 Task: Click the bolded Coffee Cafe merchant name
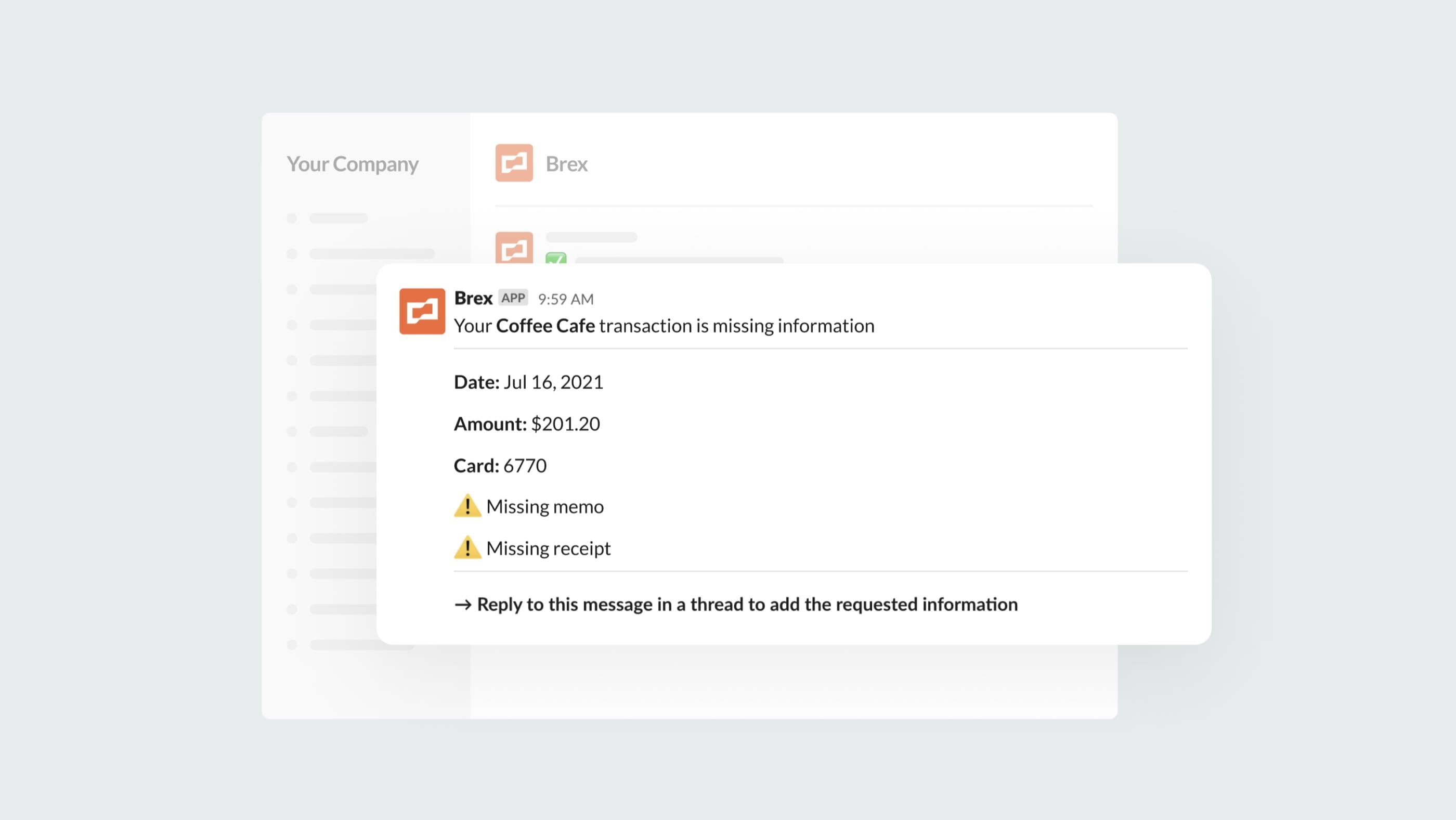(x=545, y=325)
